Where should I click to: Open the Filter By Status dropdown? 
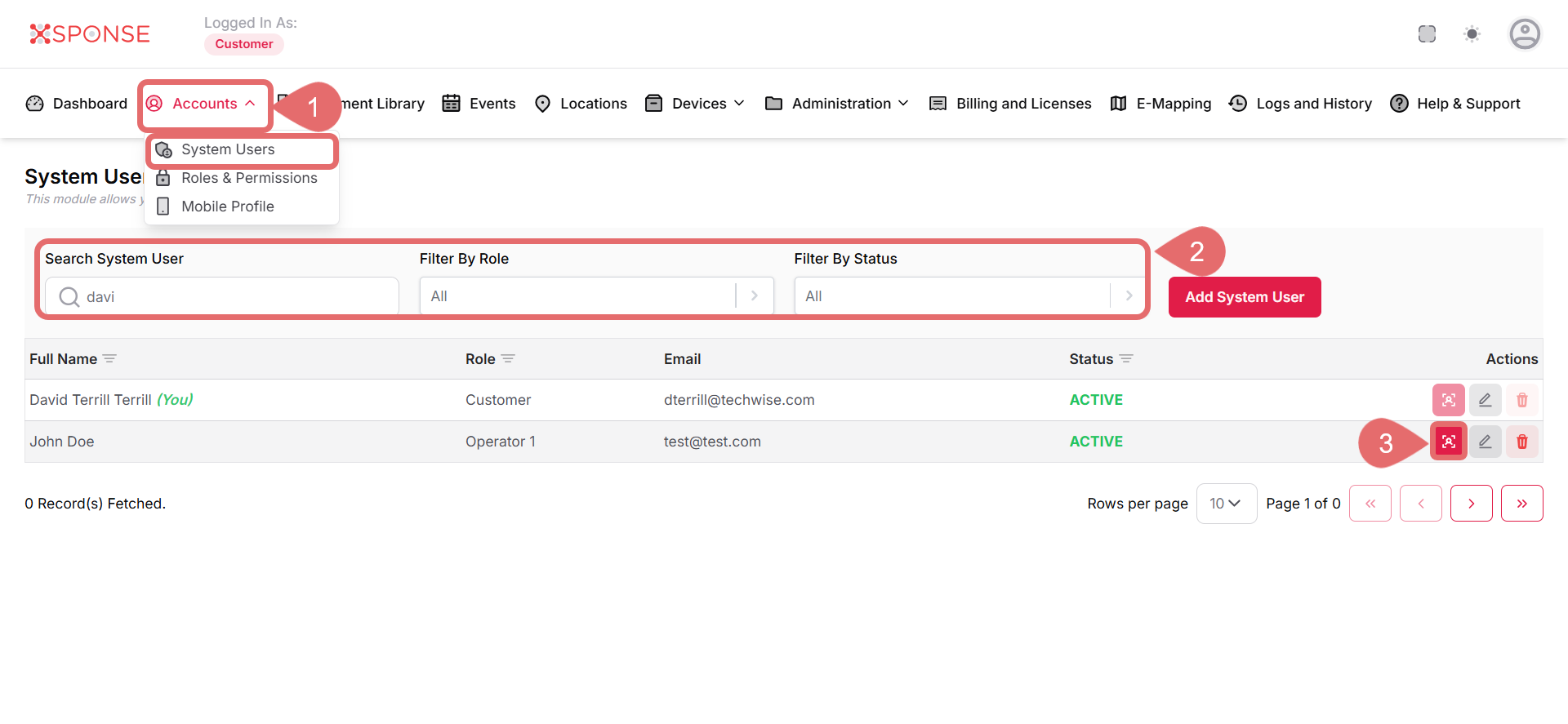[x=969, y=296]
